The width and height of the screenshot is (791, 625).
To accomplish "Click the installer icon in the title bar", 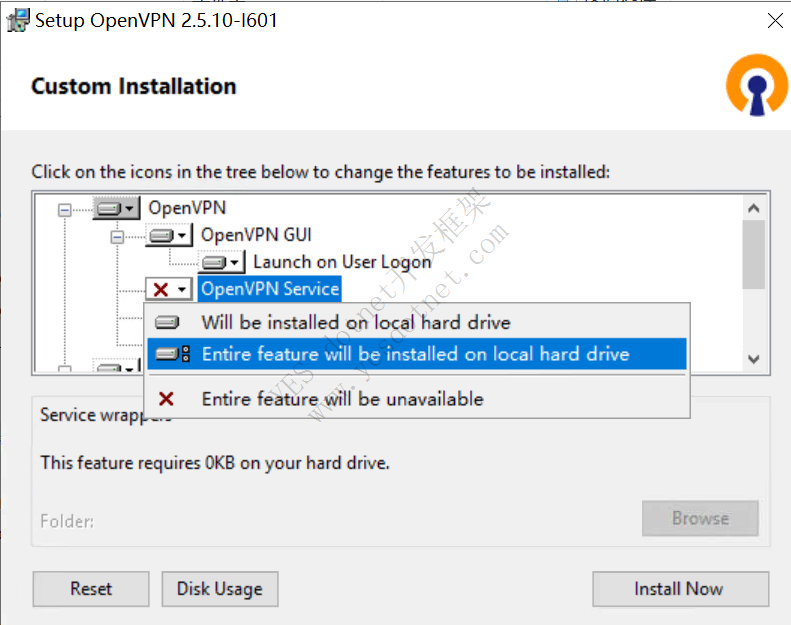I will (18, 20).
